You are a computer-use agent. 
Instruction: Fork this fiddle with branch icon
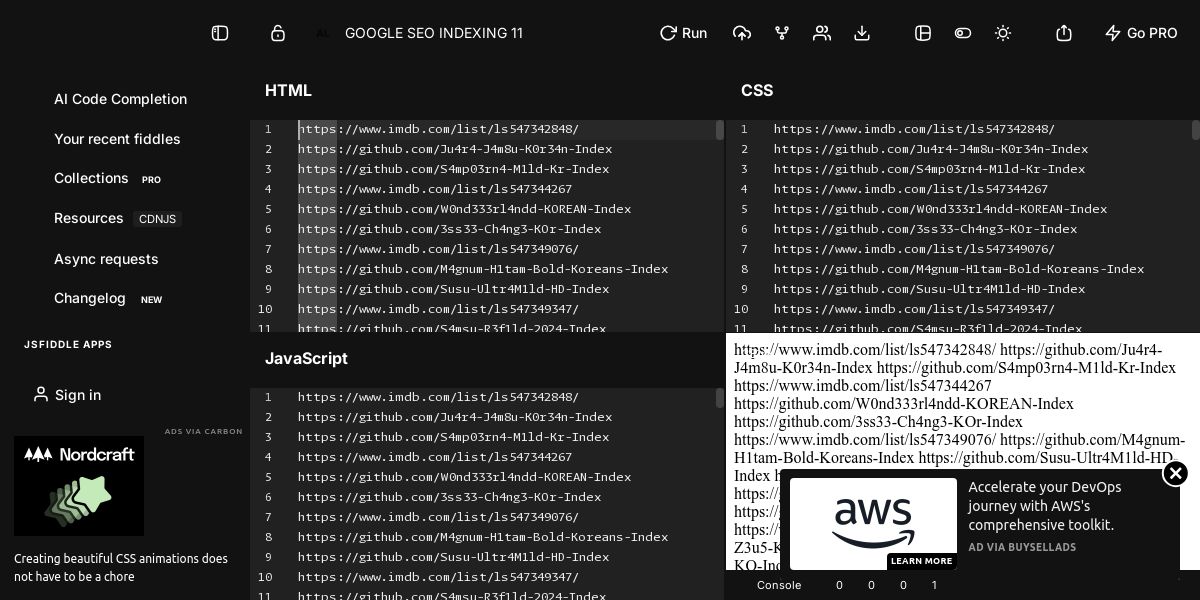pos(782,33)
